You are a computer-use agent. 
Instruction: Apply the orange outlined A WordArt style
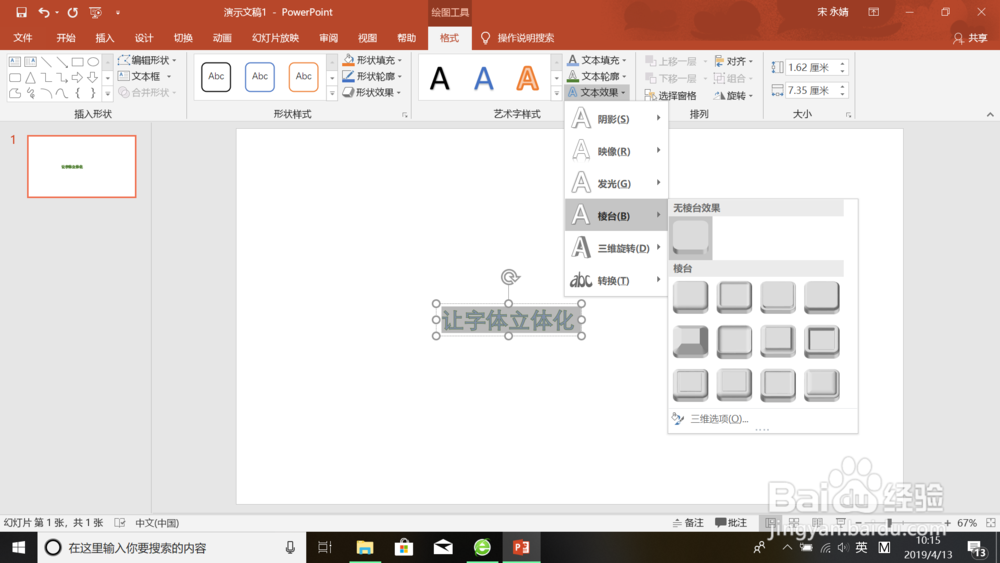click(x=527, y=79)
